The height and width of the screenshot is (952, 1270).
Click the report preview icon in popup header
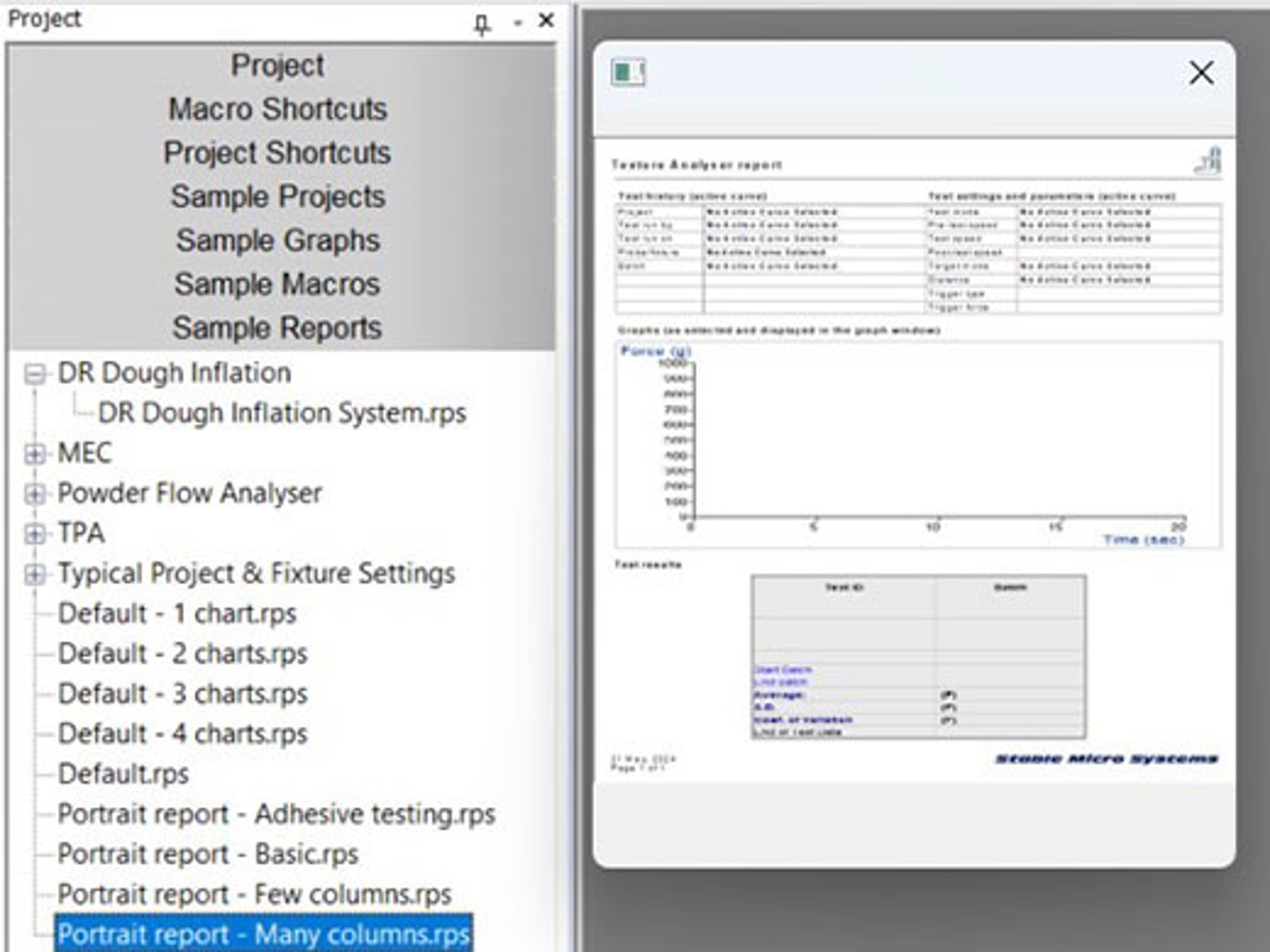pos(628,73)
